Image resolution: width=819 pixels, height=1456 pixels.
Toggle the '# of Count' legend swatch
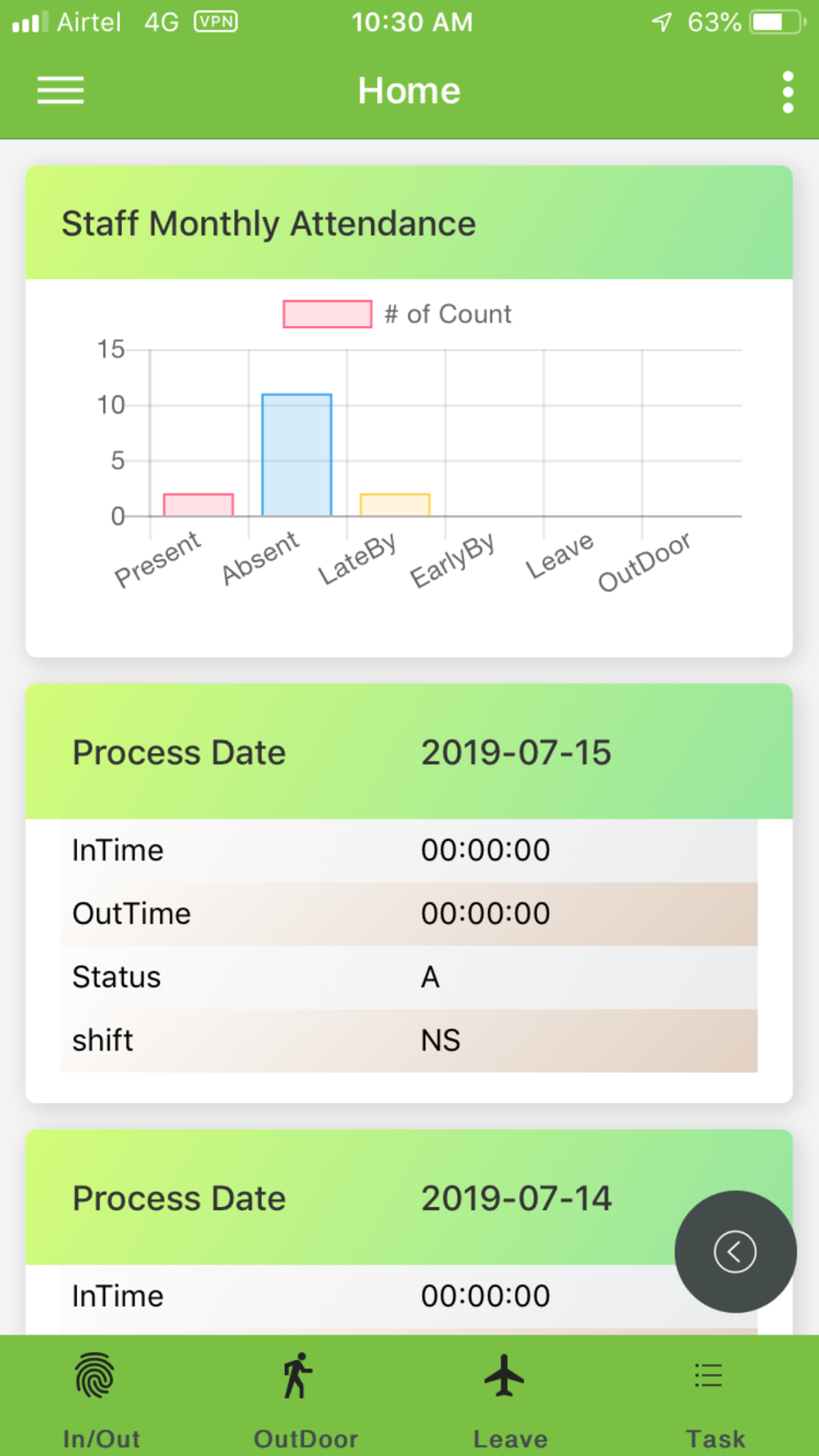click(x=328, y=314)
